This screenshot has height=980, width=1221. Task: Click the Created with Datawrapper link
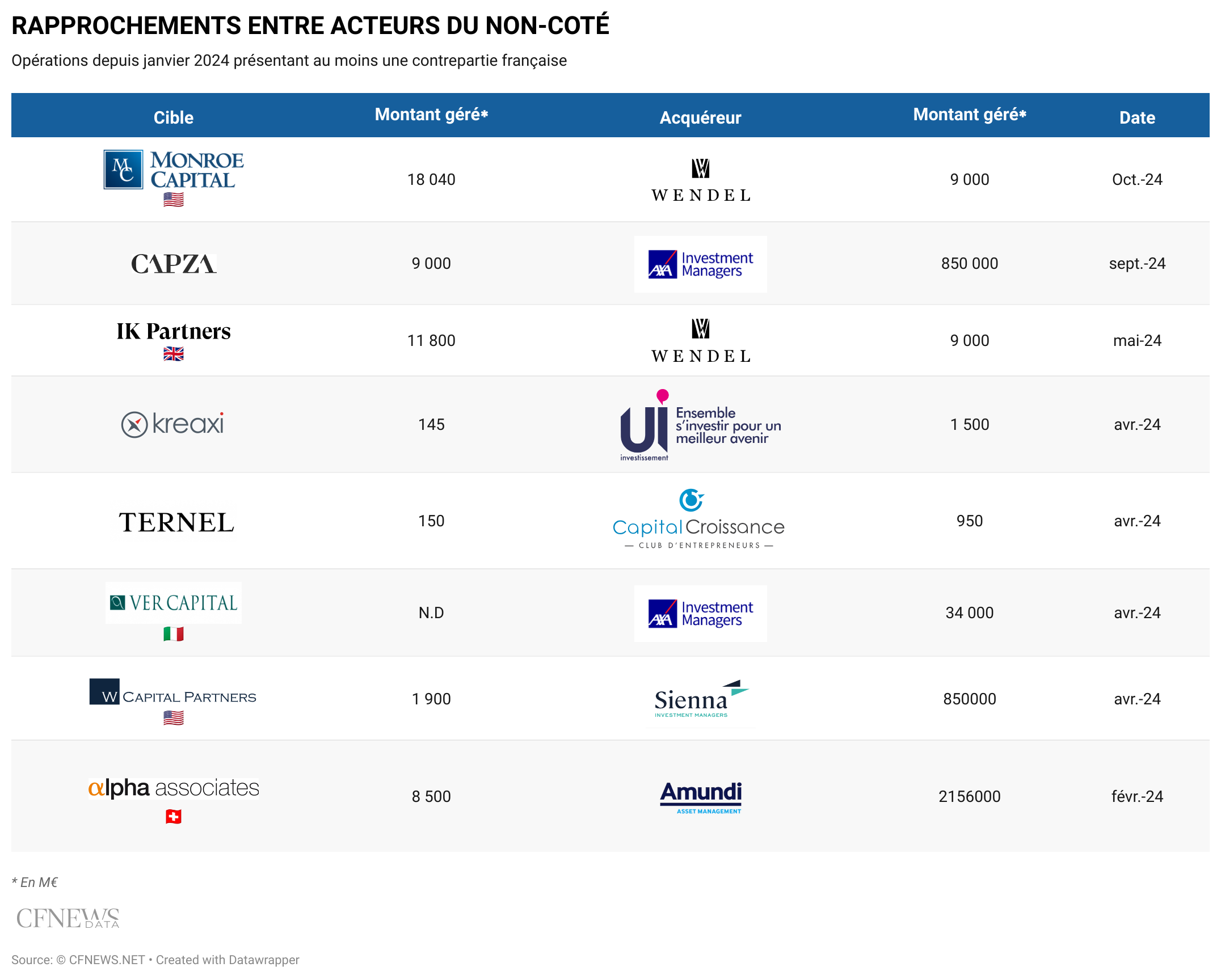pos(228,960)
